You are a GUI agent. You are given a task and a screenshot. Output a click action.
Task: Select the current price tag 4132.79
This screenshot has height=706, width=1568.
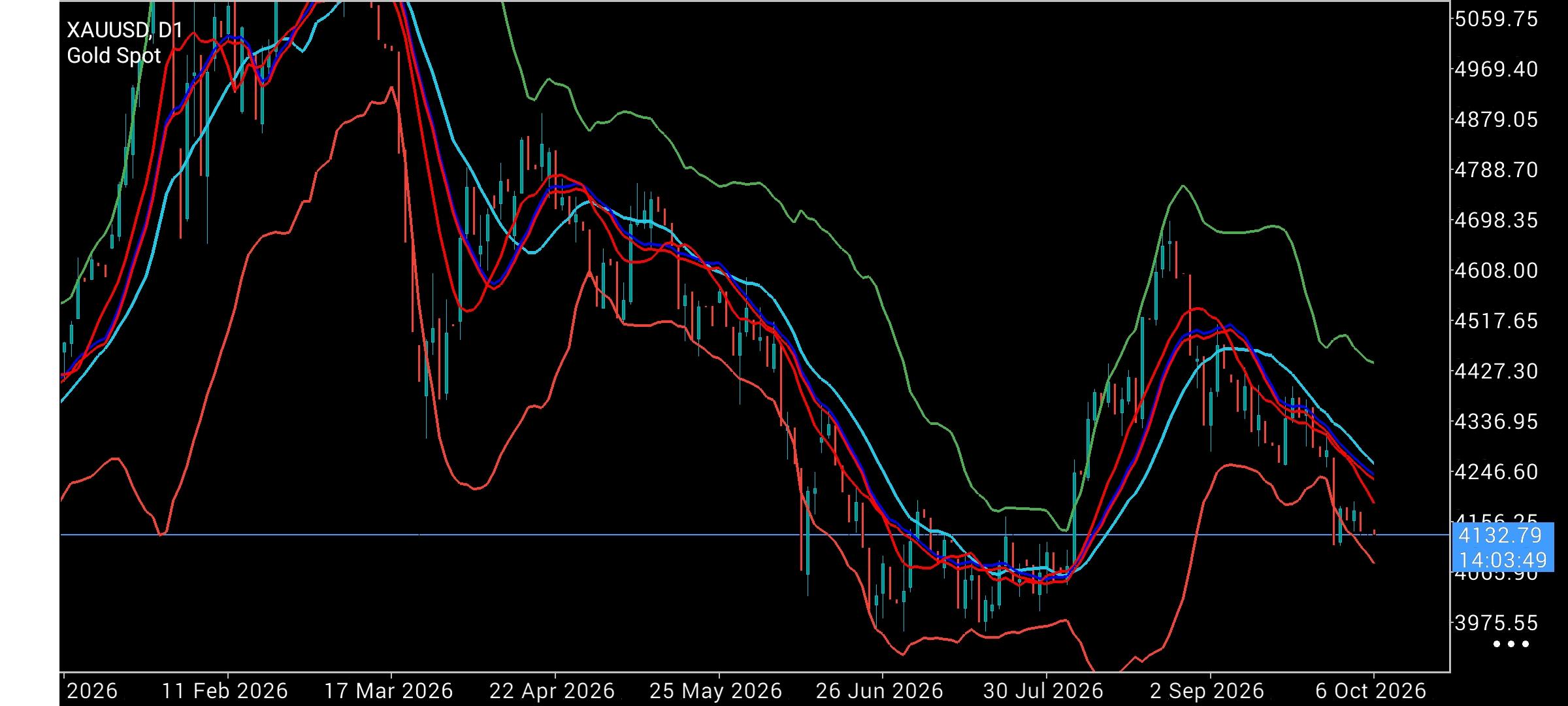pyautogui.click(x=1500, y=535)
